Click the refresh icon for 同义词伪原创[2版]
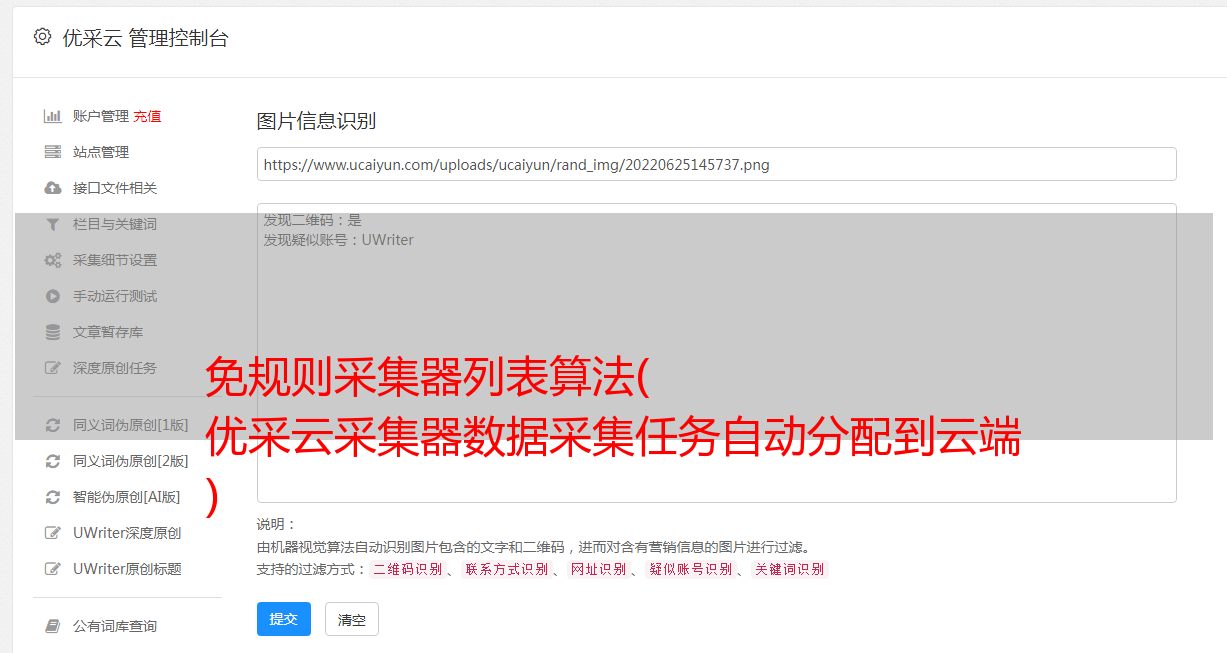 click(53, 461)
